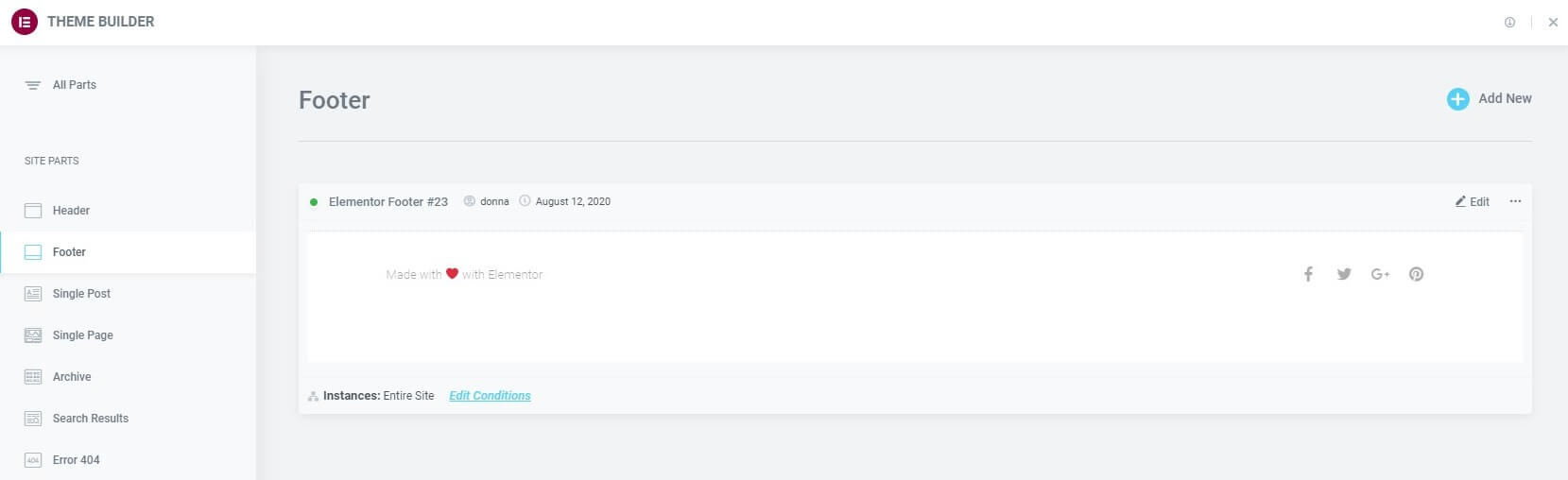Click the info icon in top bar
Screen dimensions: 1568x480
1509,23
